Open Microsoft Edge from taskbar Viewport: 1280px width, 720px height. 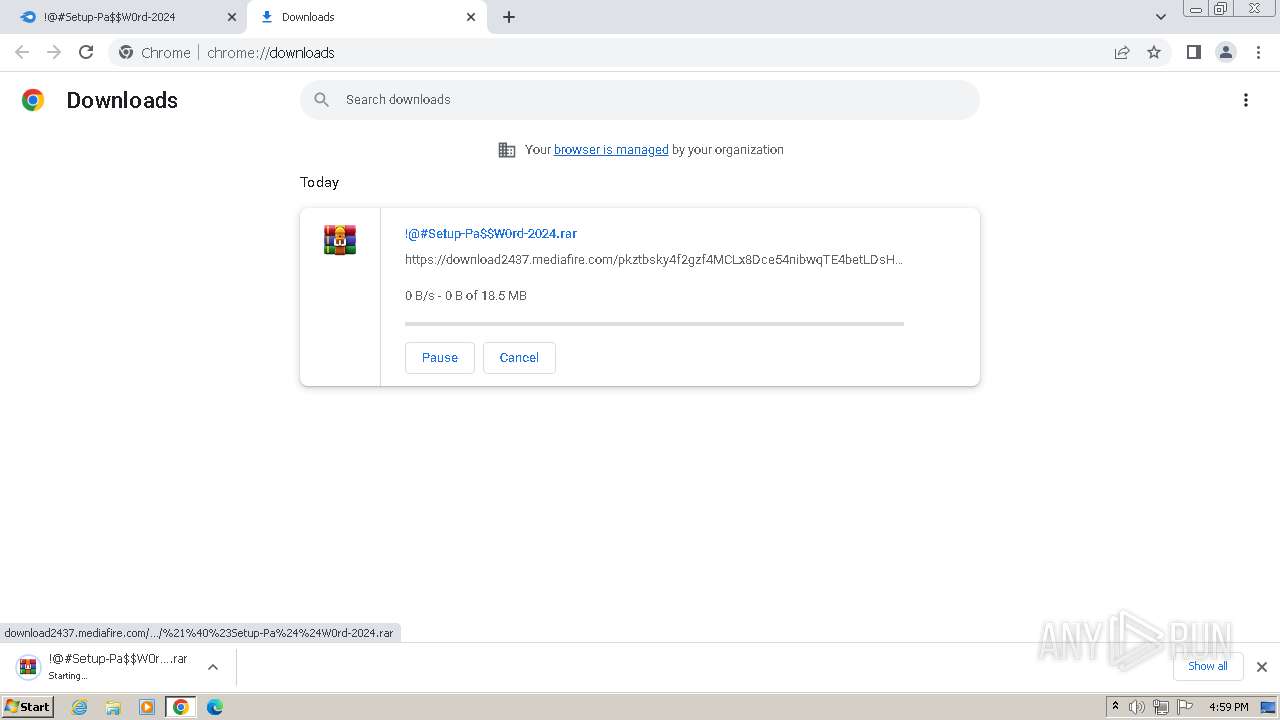(x=215, y=707)
